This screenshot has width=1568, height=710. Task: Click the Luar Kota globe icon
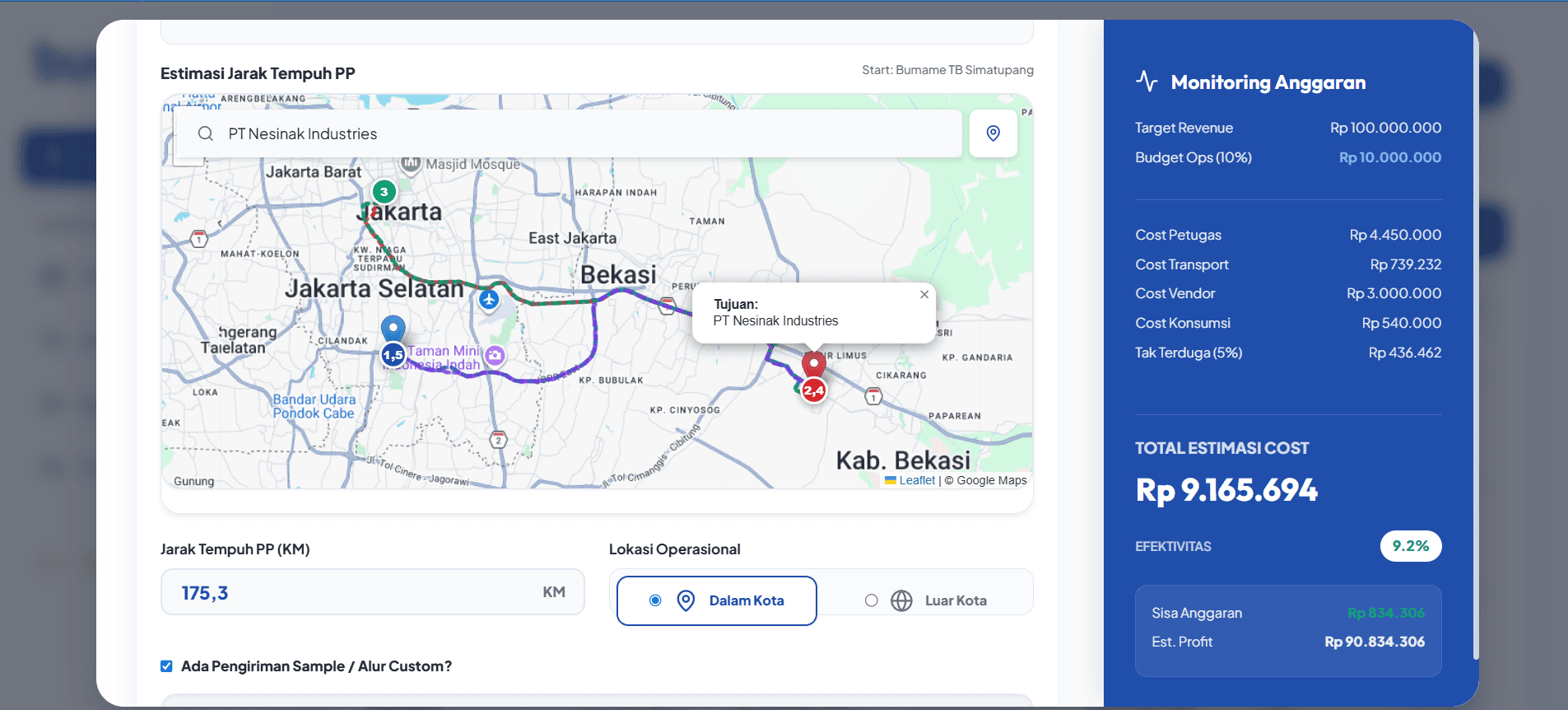[x=901, y=600]
